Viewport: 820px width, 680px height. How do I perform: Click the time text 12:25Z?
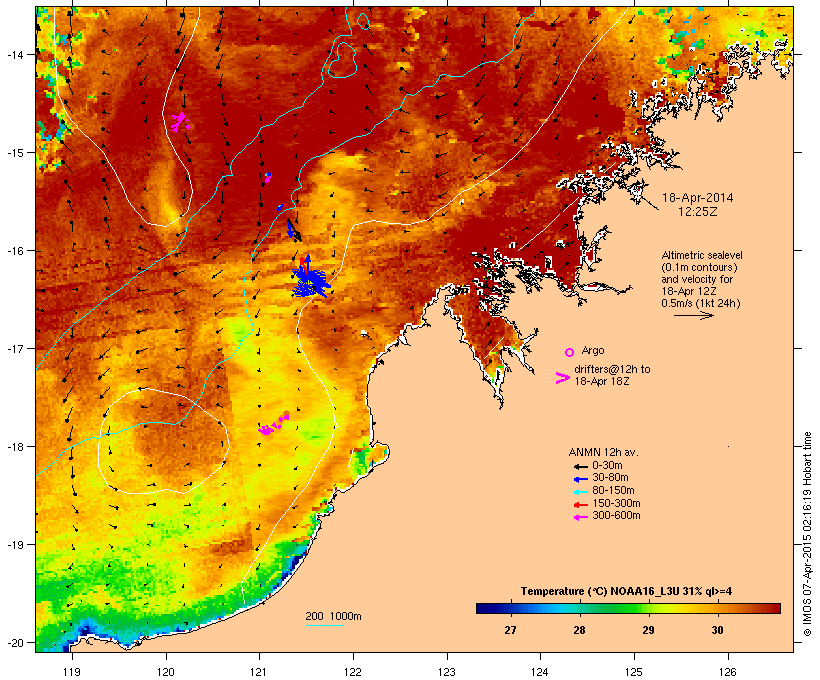point(698,212)
